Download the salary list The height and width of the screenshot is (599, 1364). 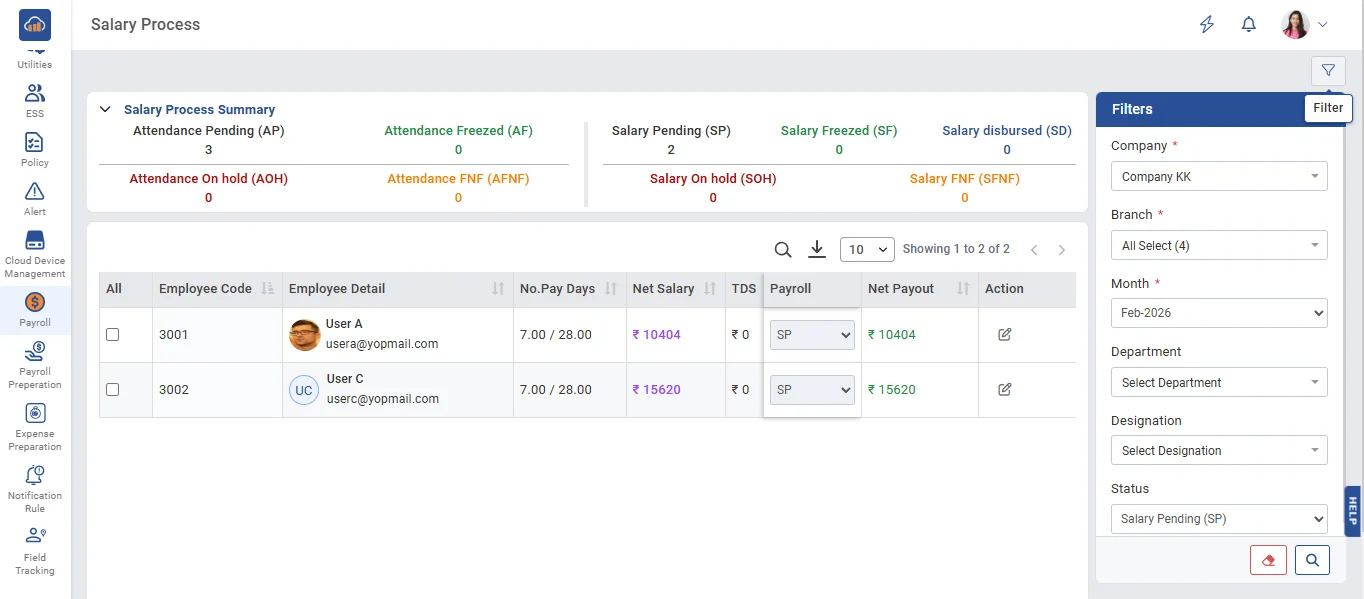(x=817, y=249)
